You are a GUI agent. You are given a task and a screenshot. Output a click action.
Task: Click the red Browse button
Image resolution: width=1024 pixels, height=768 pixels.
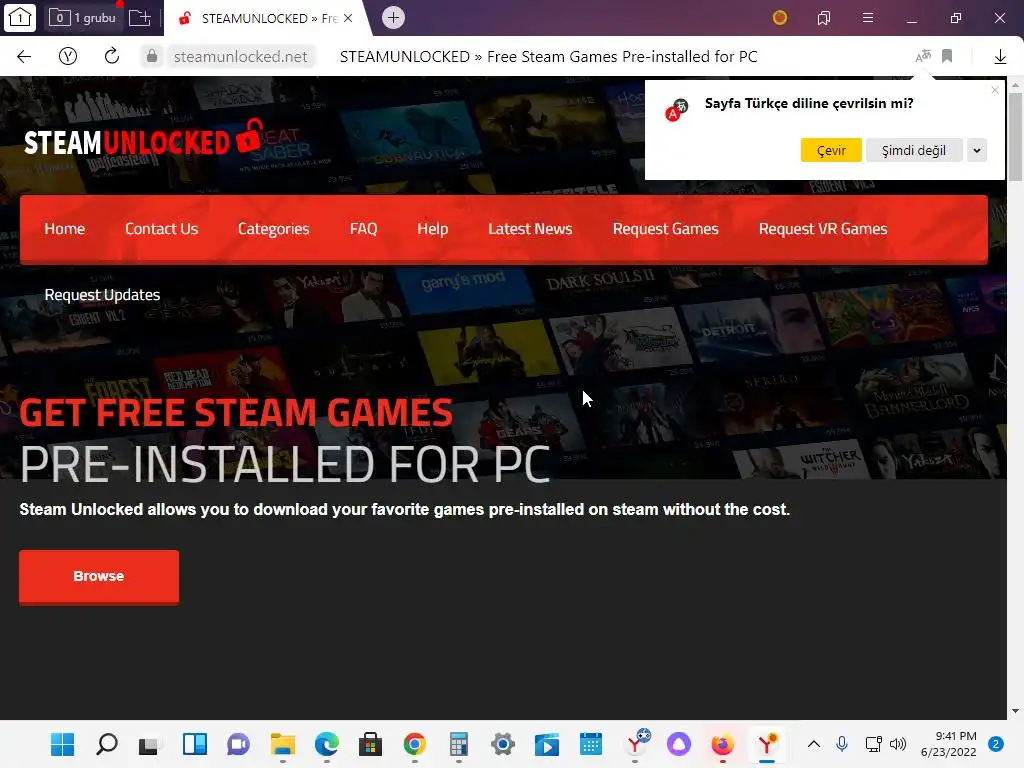99,577
